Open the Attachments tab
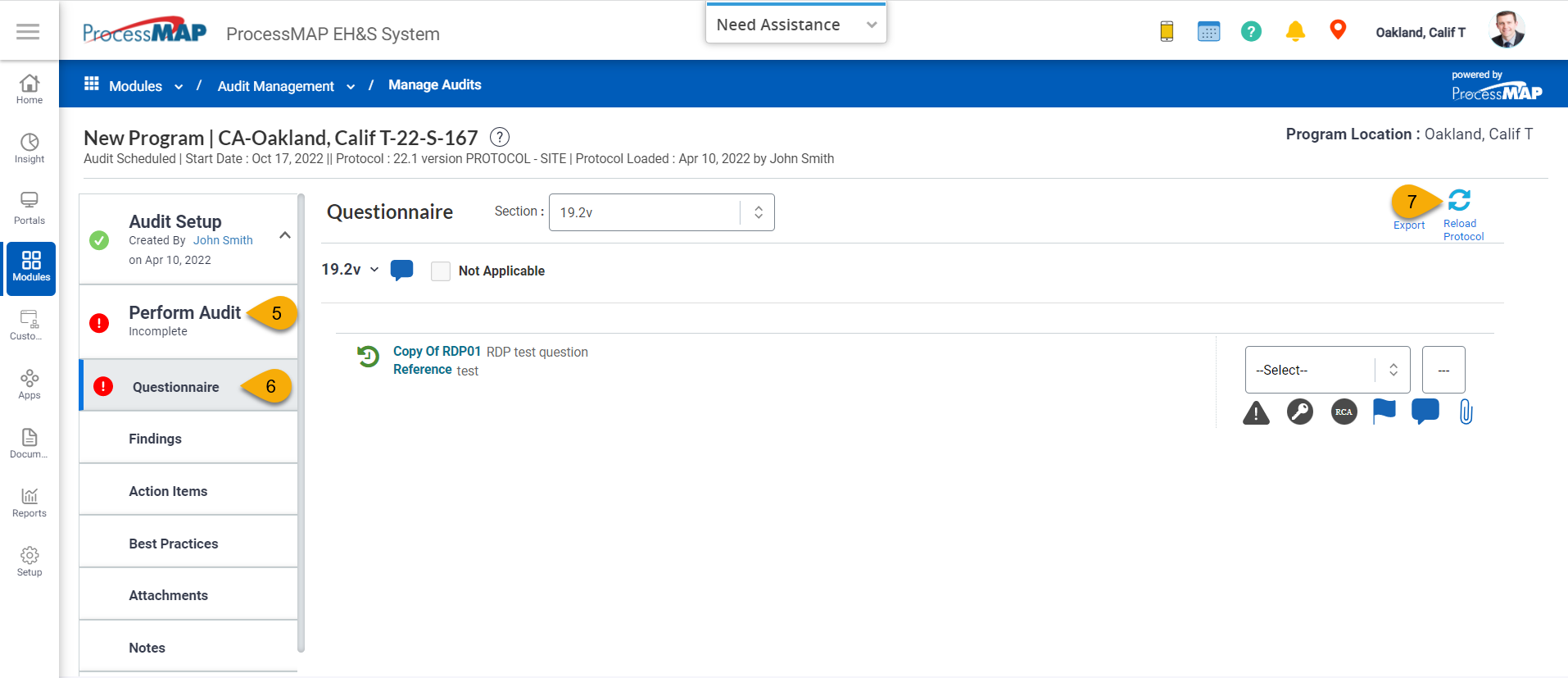This screenshot has width=1568, height=678. (x=188, y=595)
